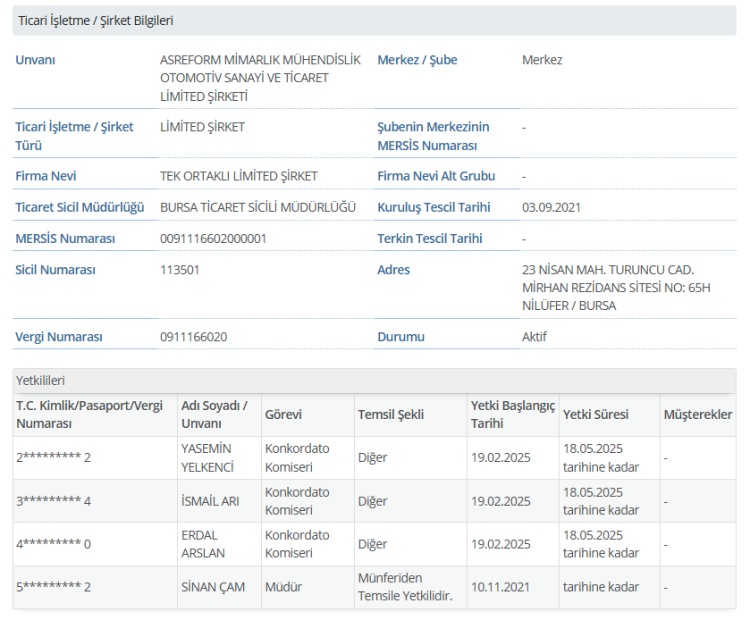Click the Yetki Başlangıç Tarihi column header
The height and width of the screenshot is (620, 750).
click(512, 414)
